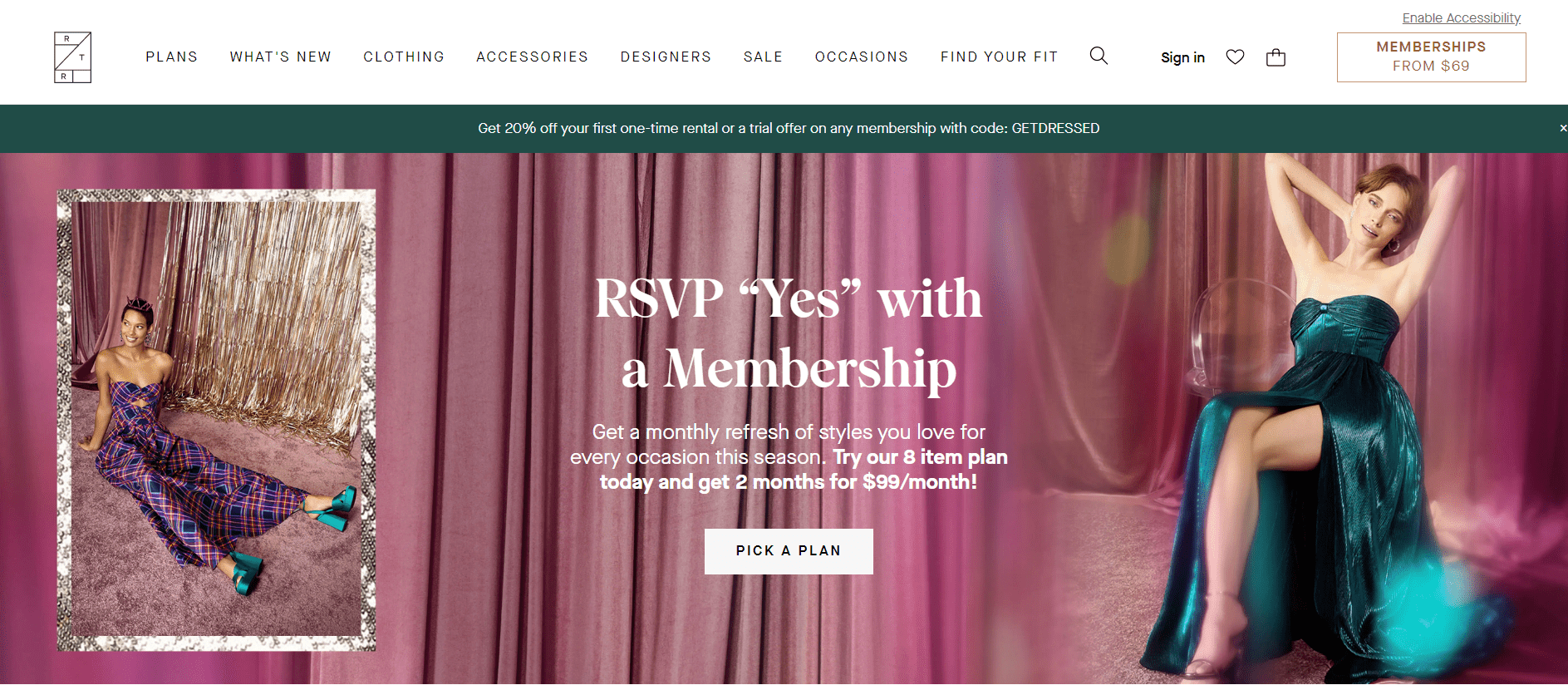Open the PLANS menu

[x=171, y=57]
